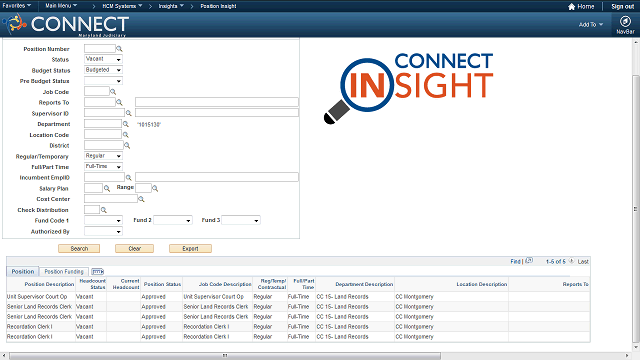
Task: Expand the Regular/Temporary dropdown
Action: (103, 156)
